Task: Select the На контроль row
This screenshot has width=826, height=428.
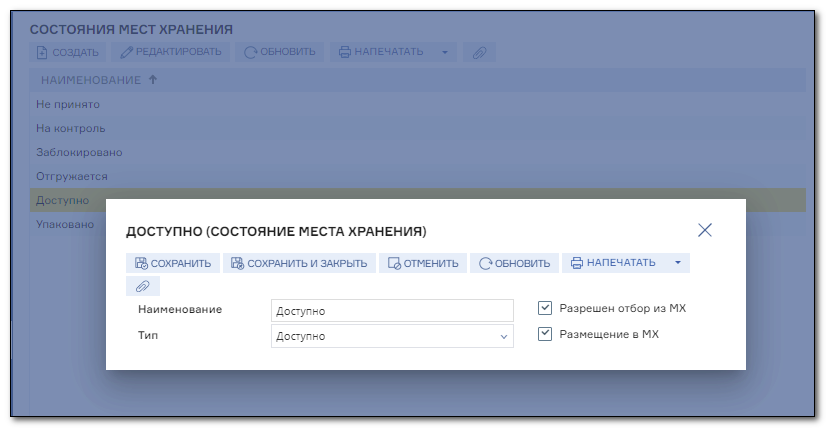Action: click(x=417, y=128)
